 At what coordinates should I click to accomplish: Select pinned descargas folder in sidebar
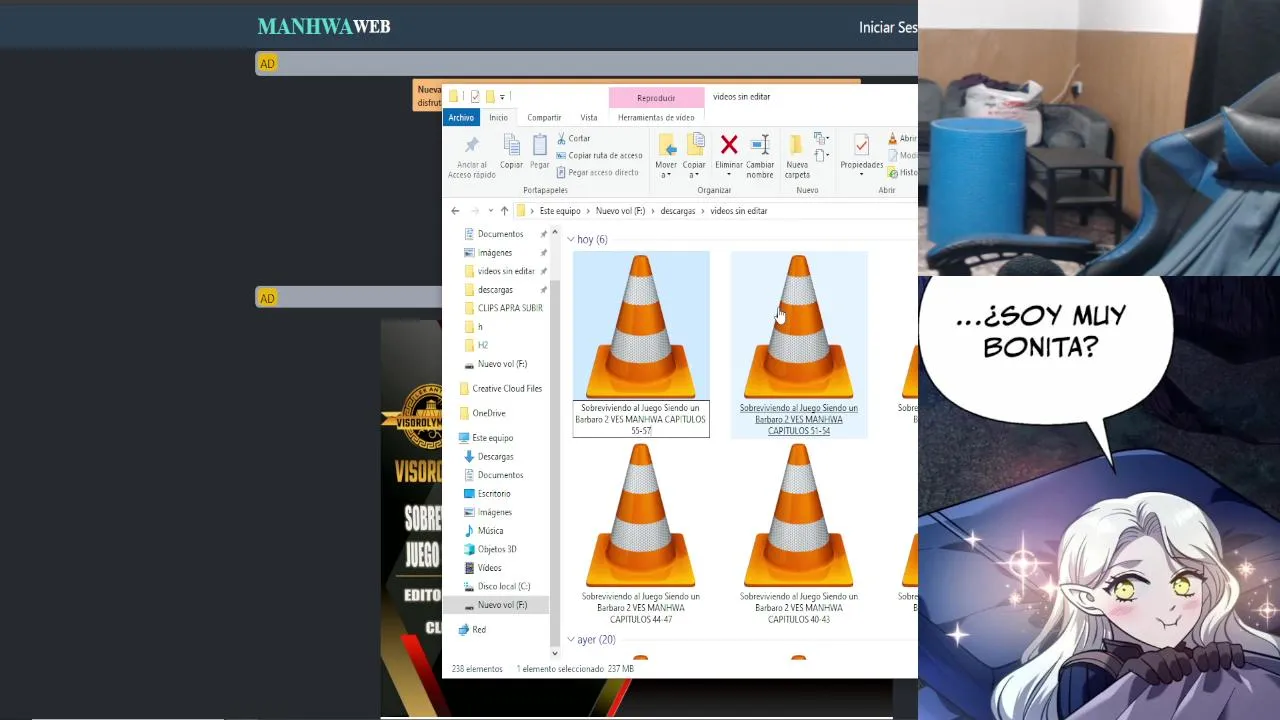[495, 290]
